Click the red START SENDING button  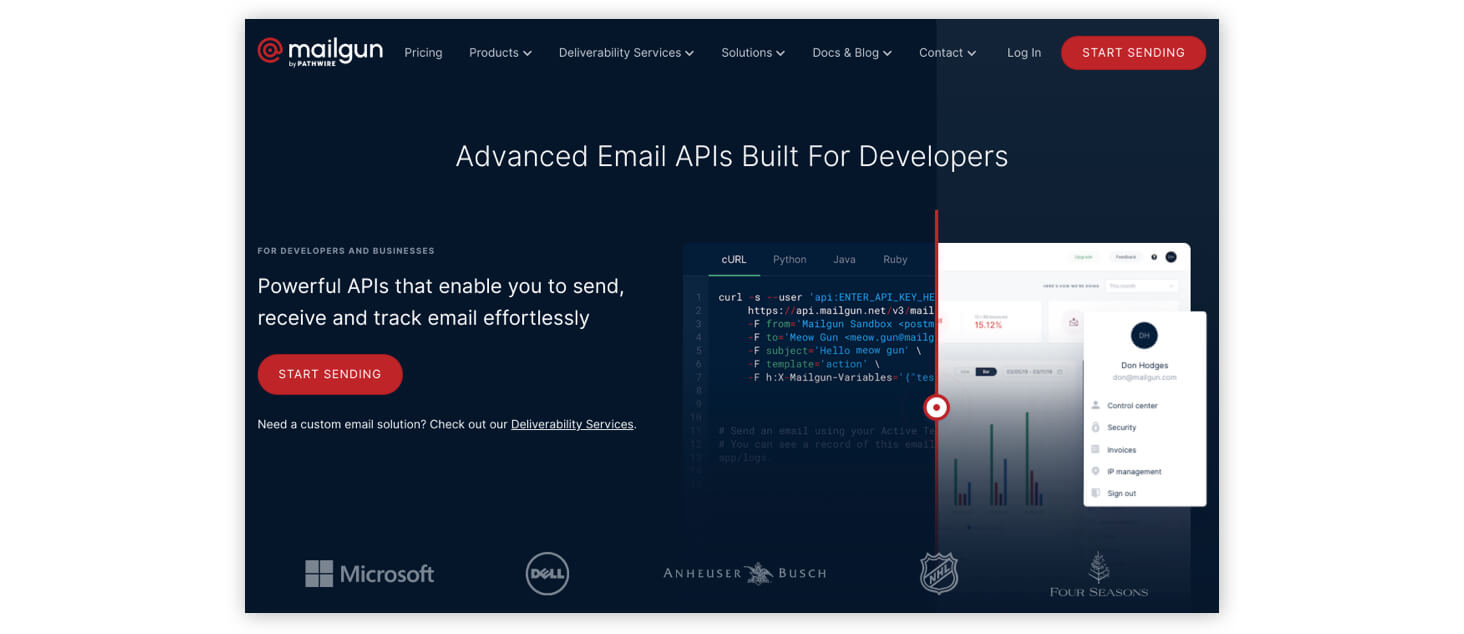(x=330, y=374)
